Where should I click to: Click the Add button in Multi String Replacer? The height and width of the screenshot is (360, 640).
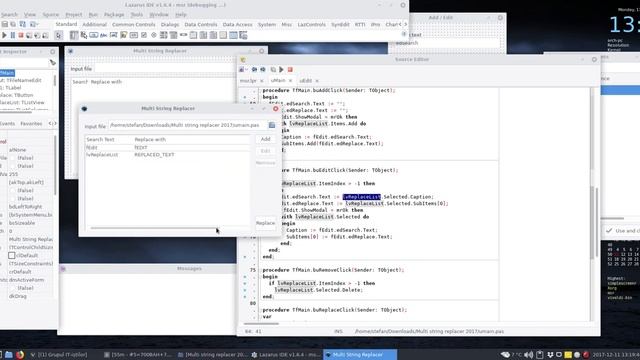[266, 139]
